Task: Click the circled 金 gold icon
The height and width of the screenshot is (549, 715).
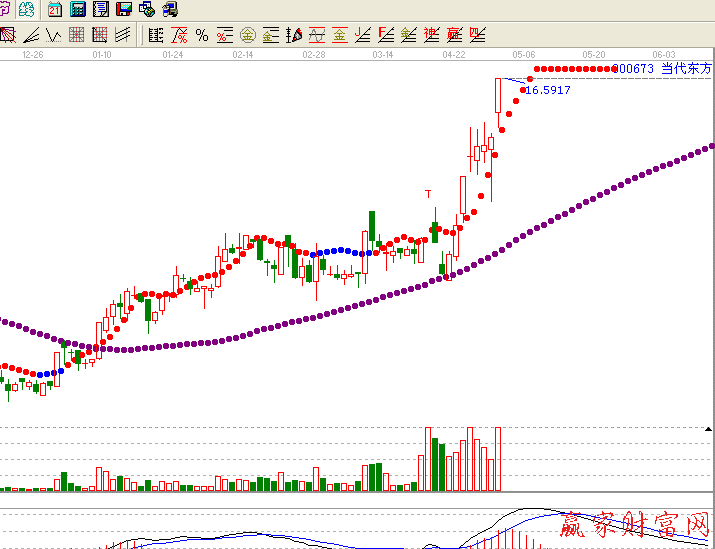Action: tap(247, 36)
